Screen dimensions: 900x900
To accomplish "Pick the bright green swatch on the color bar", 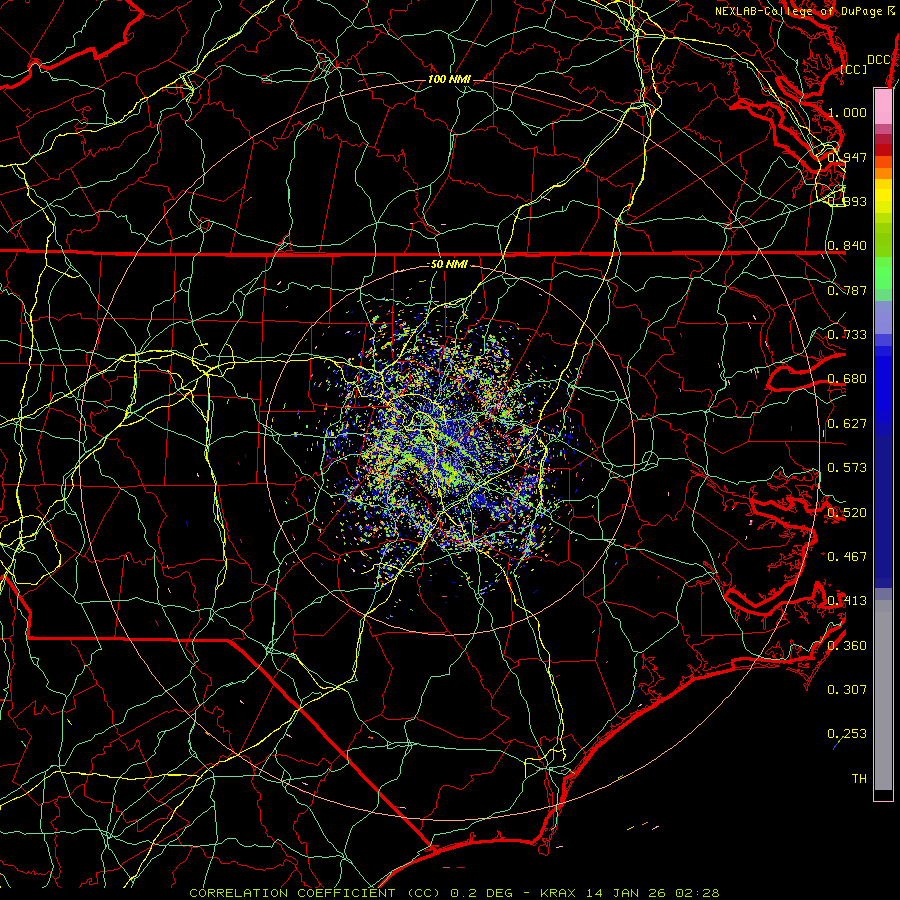I will [x=883, y=273].
